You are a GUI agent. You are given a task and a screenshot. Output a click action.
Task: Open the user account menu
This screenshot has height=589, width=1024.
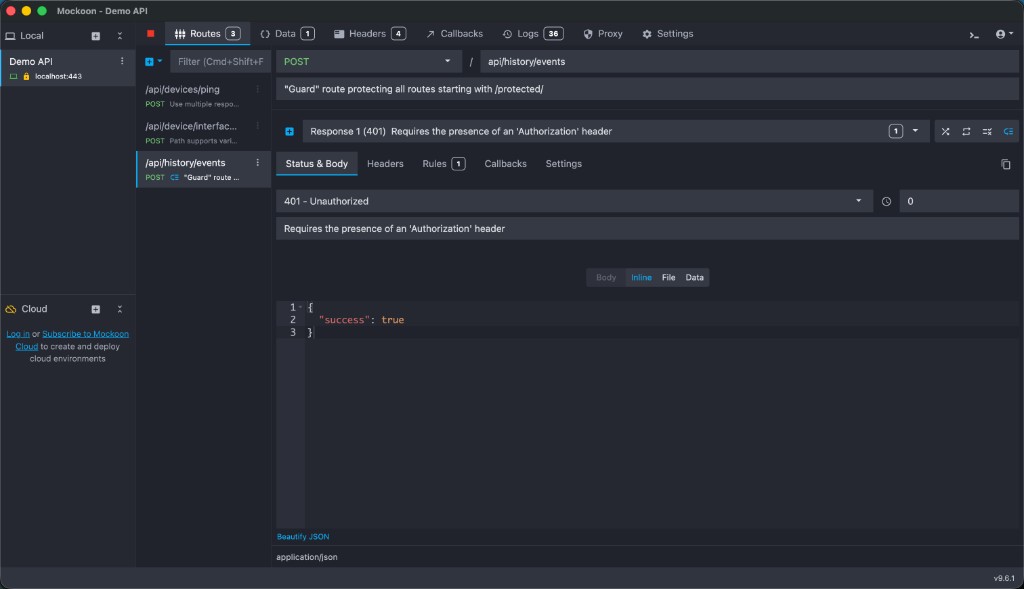pos(1004,34)
